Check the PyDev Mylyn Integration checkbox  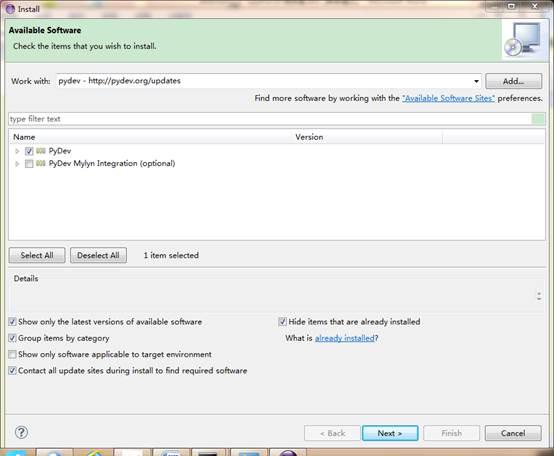pyautogui.click(x=29, y=164)
